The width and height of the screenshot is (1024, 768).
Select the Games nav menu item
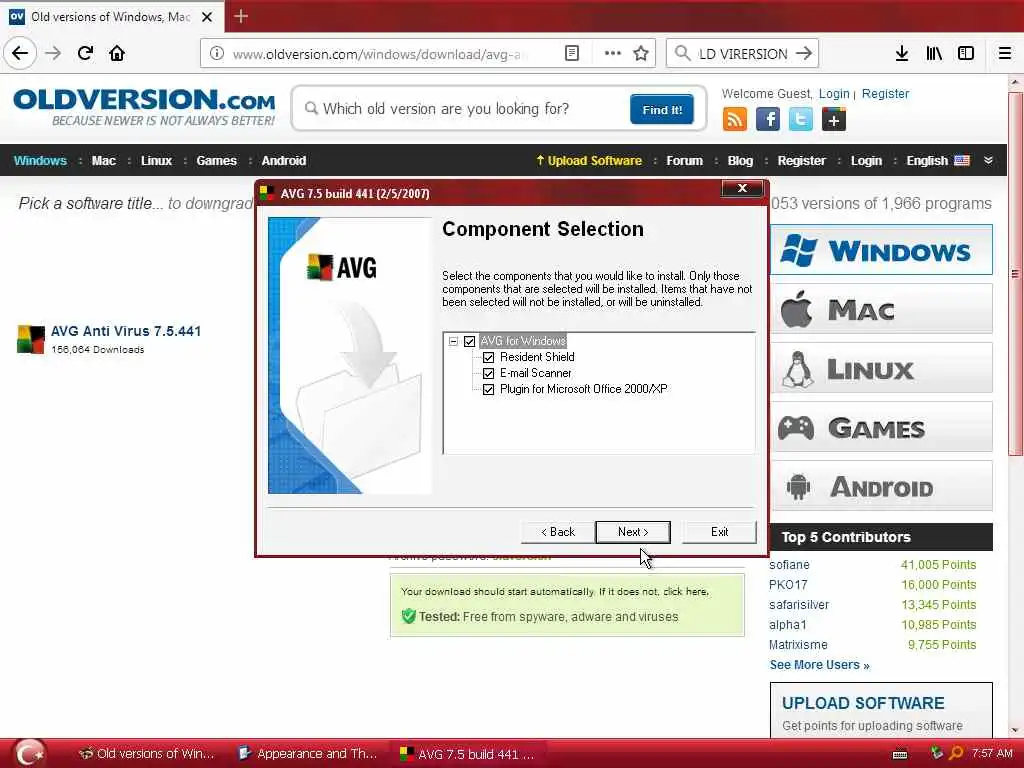[217, 161]
